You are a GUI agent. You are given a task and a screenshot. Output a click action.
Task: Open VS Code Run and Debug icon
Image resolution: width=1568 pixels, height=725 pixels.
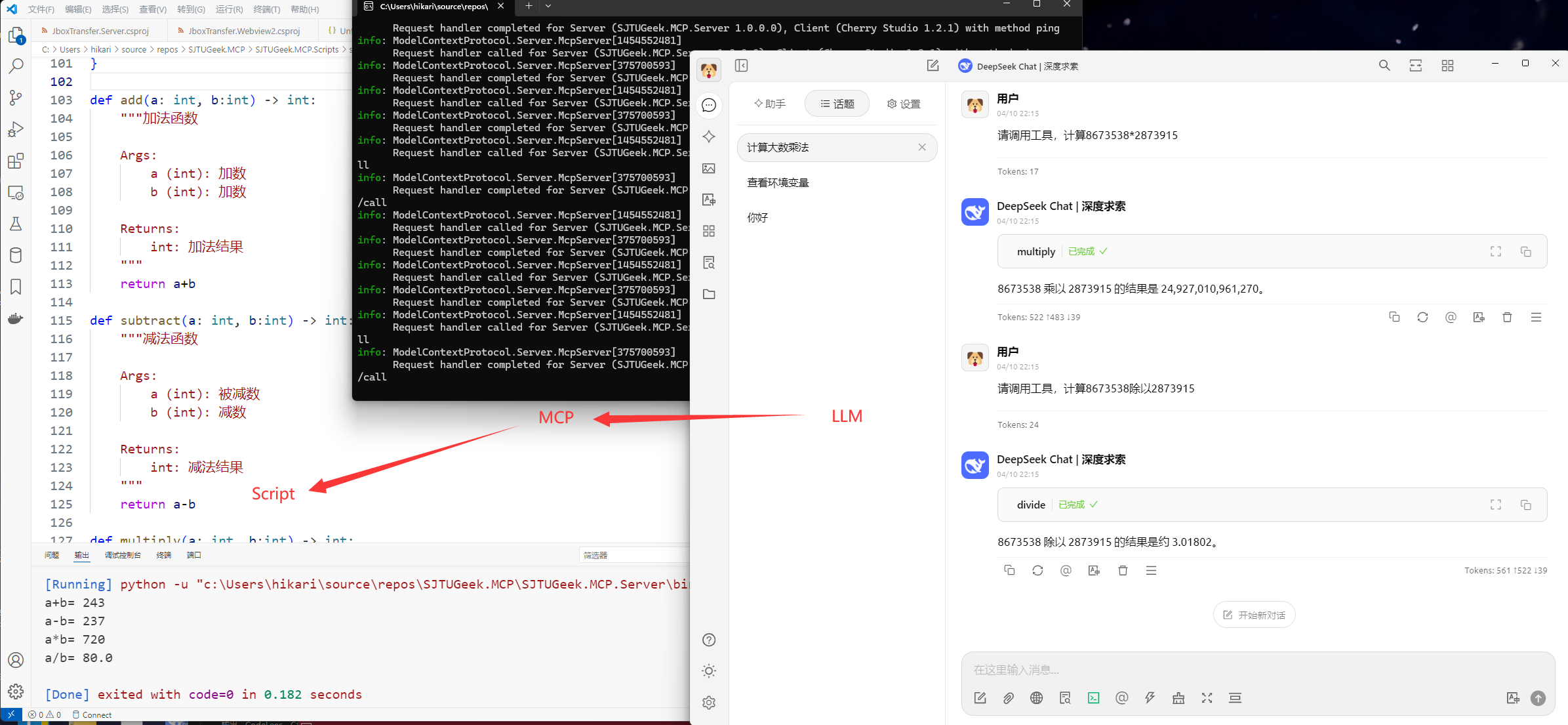(16, 129)
